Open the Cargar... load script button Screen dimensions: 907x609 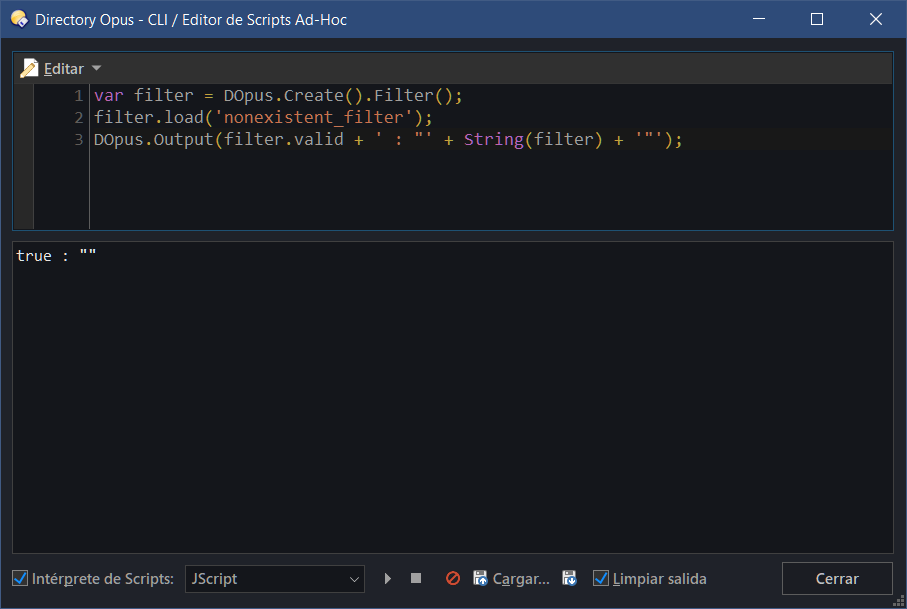point(511,578)
